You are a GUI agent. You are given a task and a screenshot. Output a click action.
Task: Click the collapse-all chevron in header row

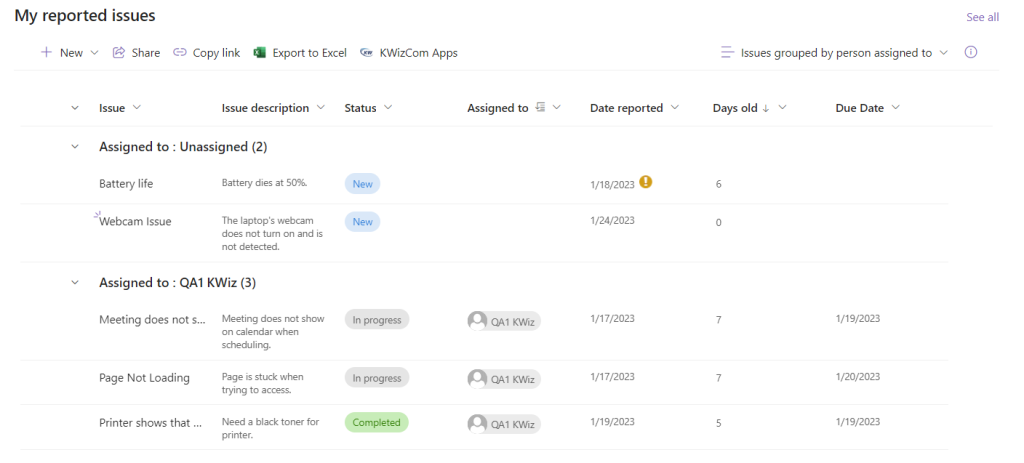74,108
